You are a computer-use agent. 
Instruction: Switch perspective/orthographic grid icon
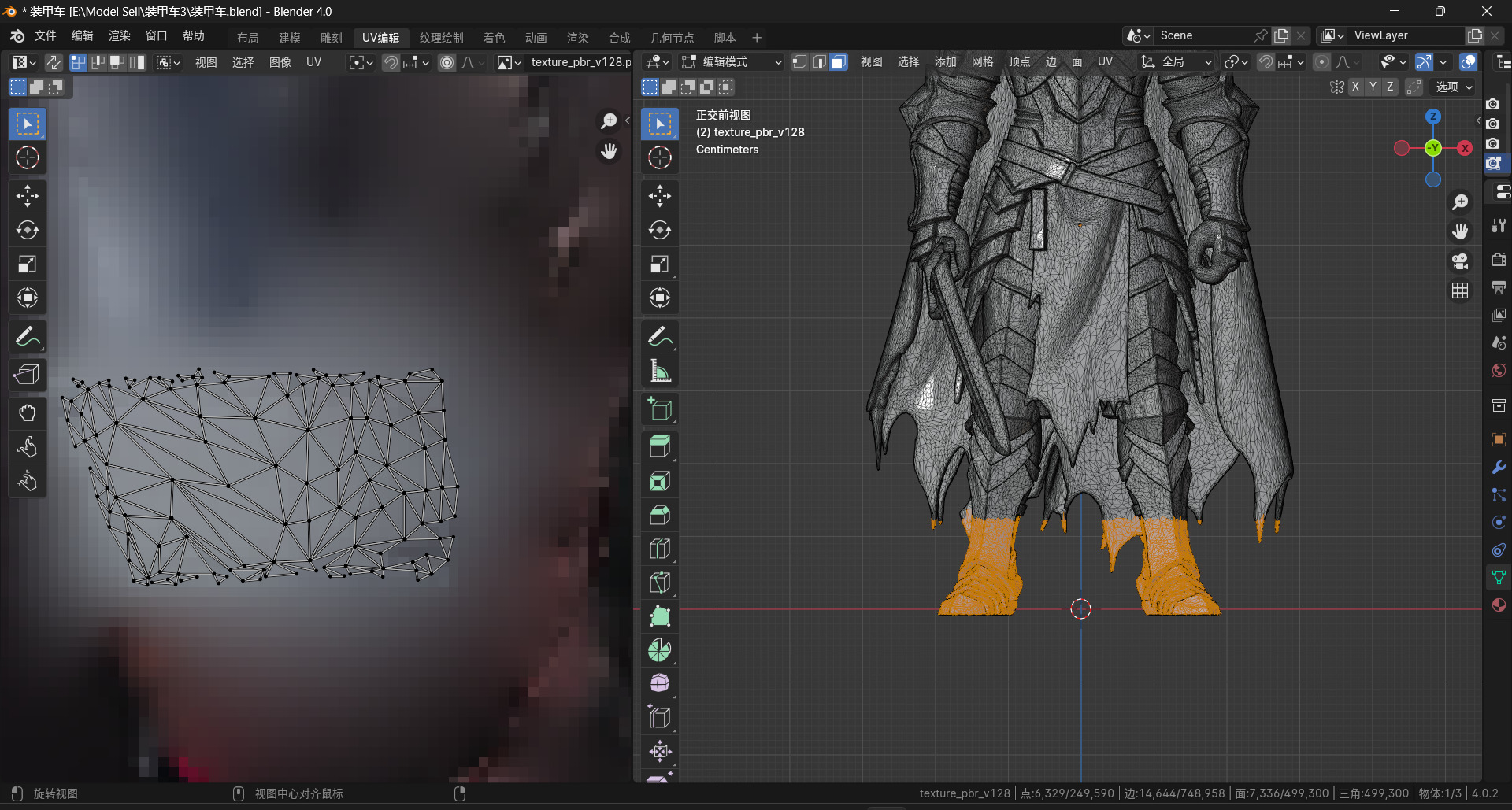[x=1460, y=290]
